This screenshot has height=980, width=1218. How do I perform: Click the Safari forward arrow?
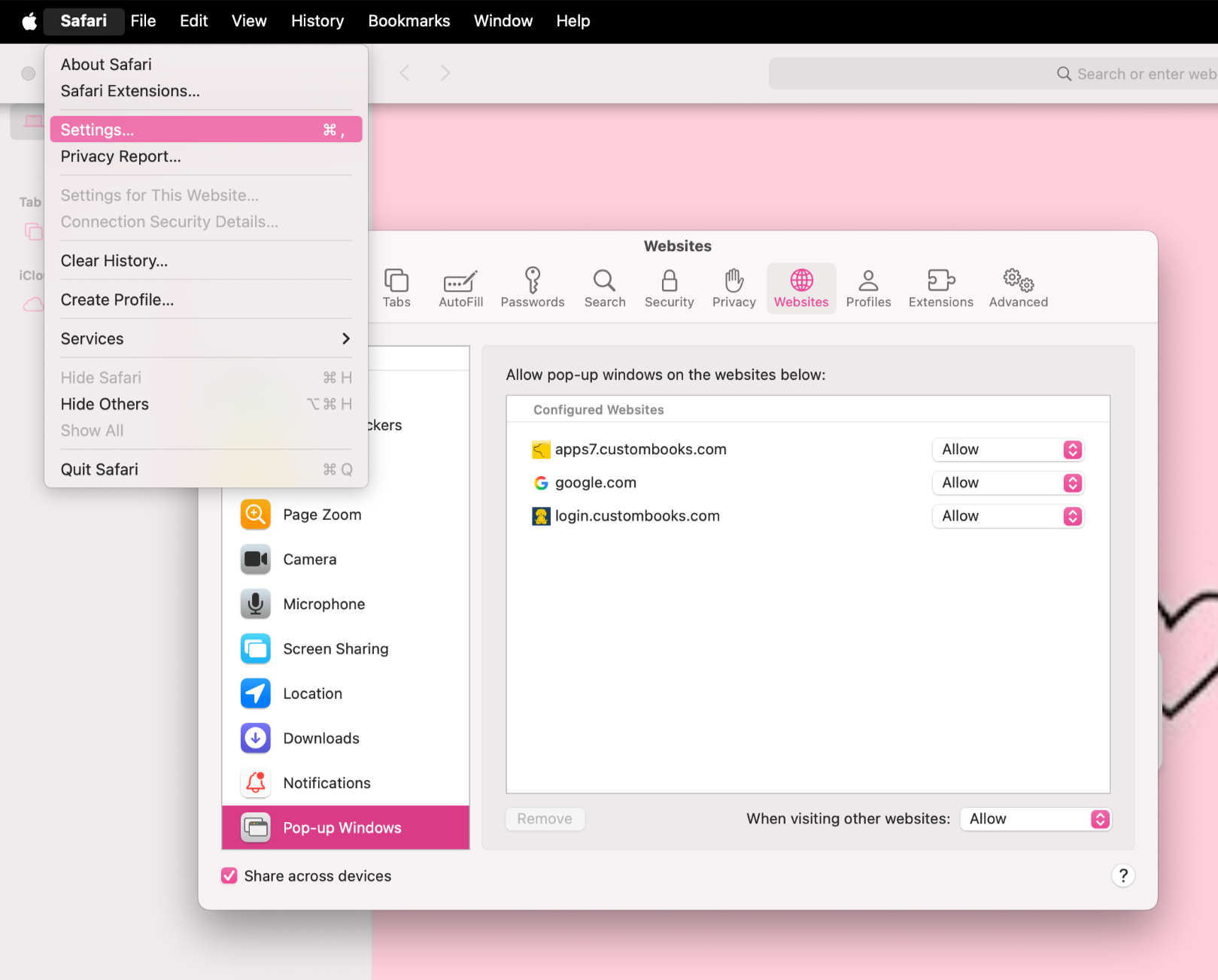445,73
